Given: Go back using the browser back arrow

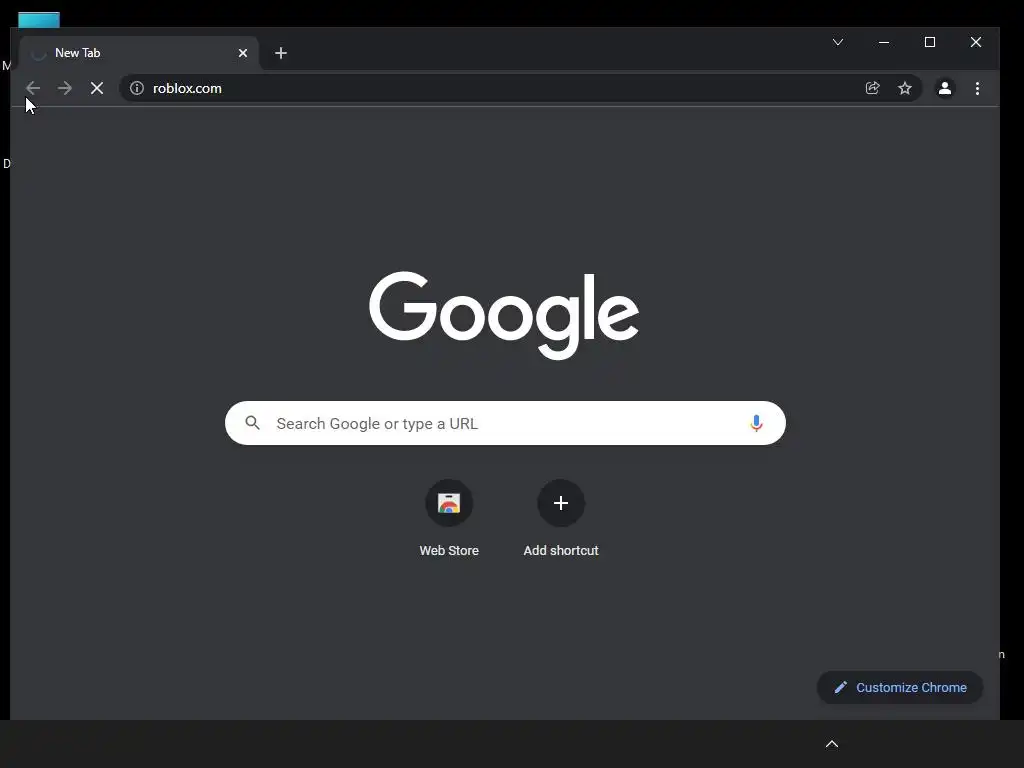Looking at the screenshot, I should pyautogui.click(x=33, y=88).
